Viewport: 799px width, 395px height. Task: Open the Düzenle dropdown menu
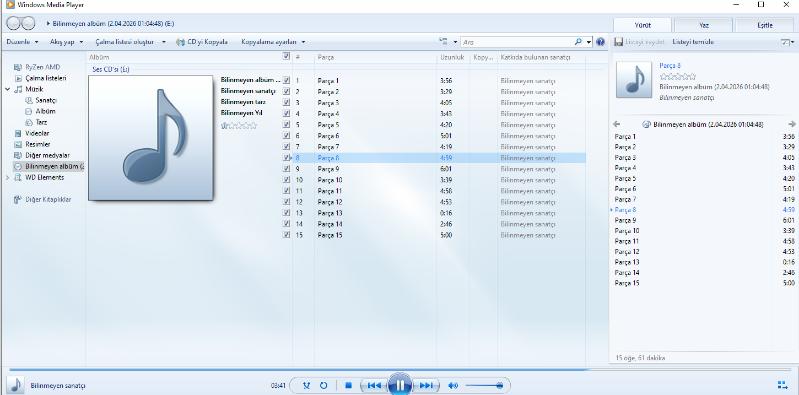(22, 42)
